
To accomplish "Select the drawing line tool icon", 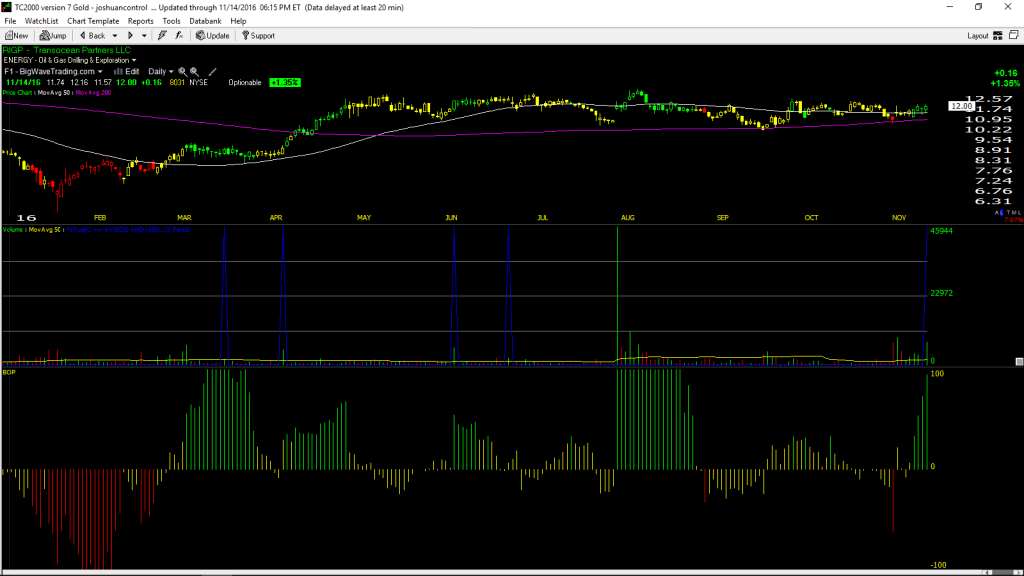I will pos(212,72).
